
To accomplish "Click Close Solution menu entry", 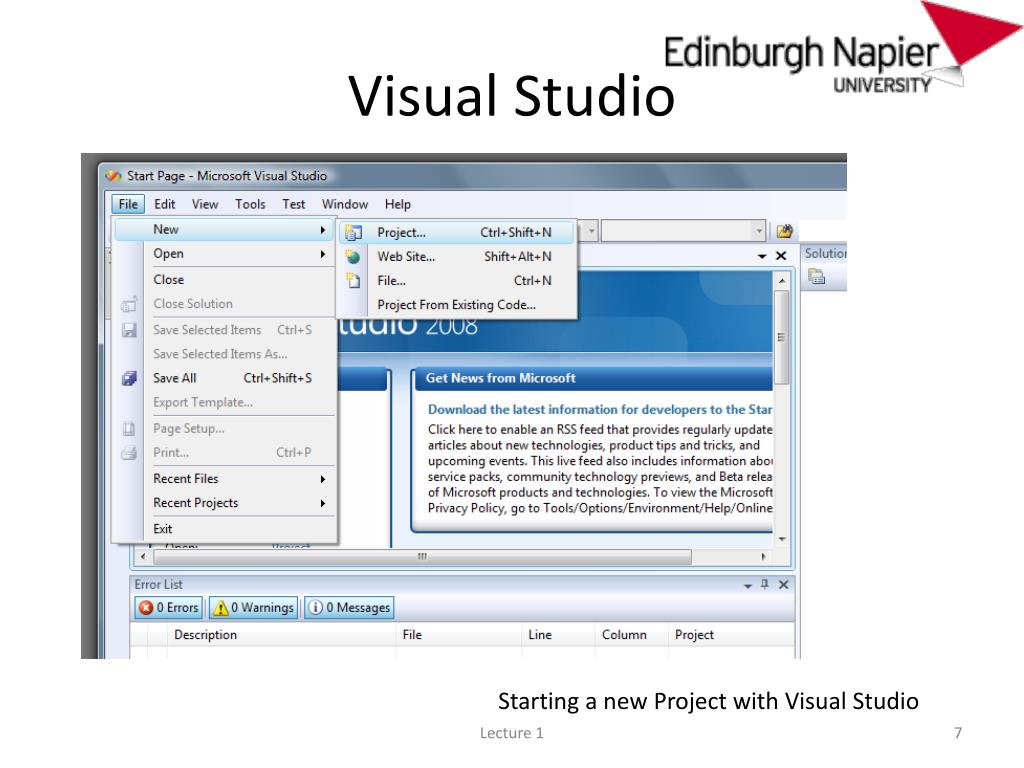I will pyautogui.click(x=193, y=304).
